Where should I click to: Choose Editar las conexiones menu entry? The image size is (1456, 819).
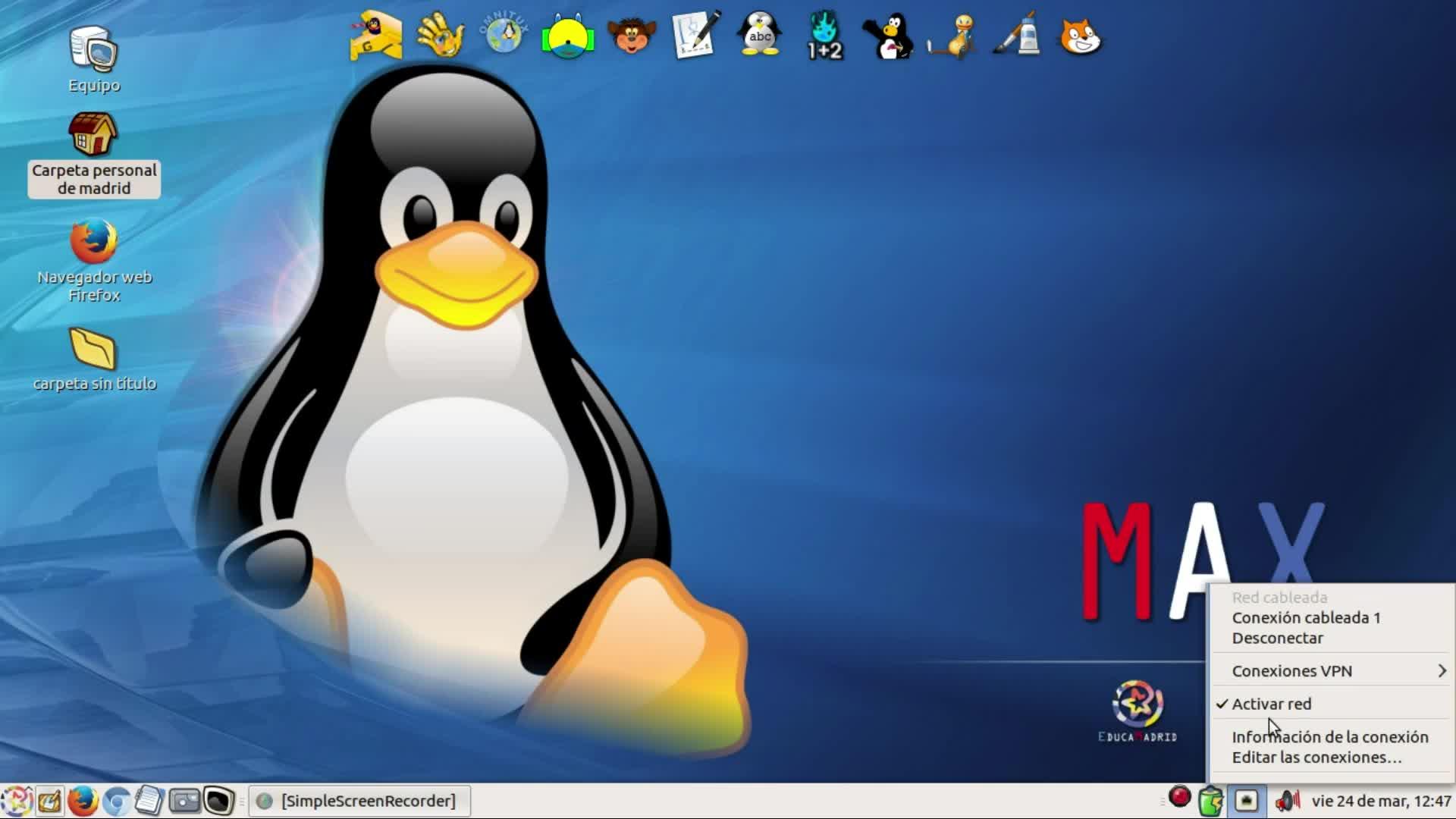(x=1316, y=758)
